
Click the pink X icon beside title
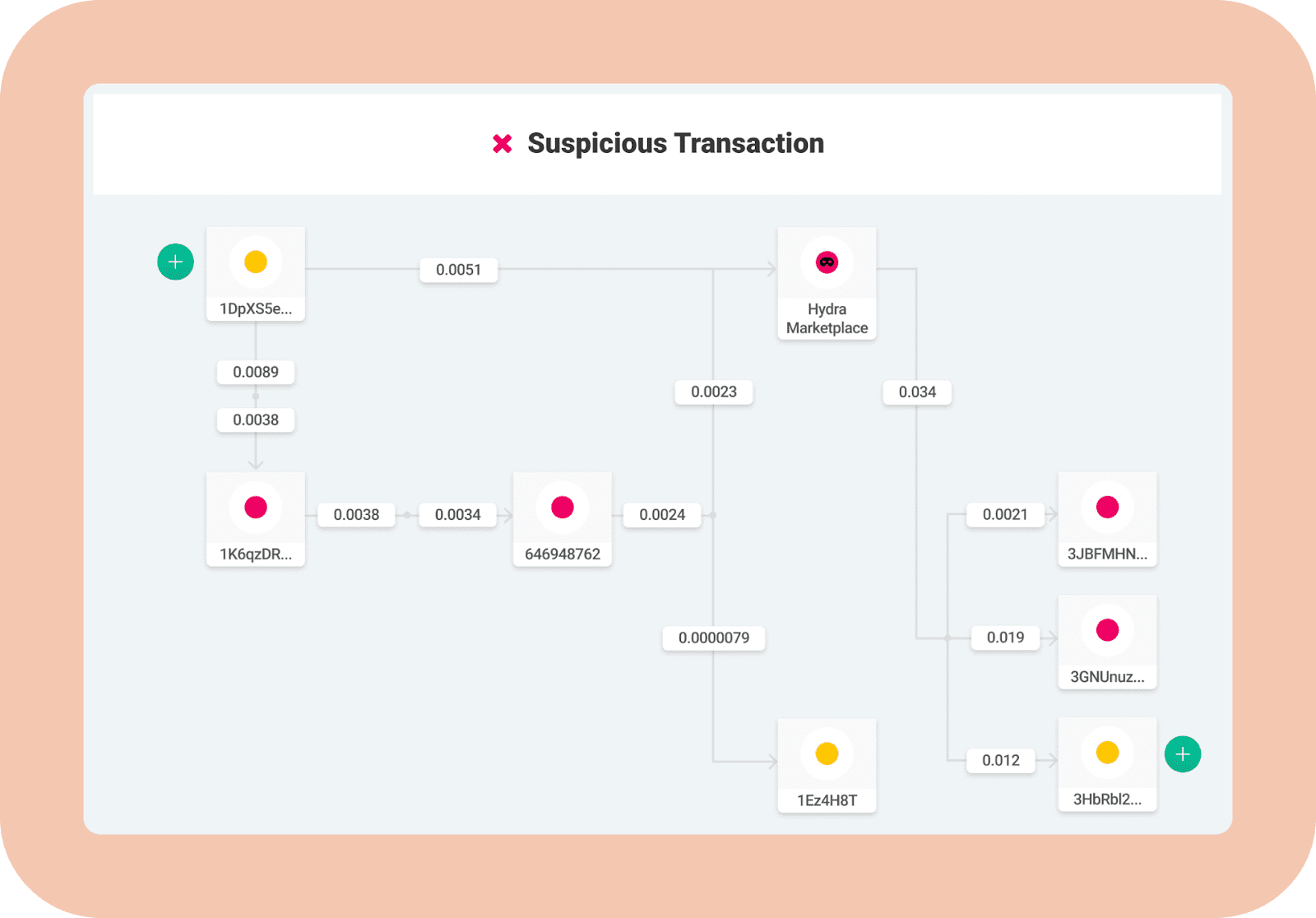502,144
